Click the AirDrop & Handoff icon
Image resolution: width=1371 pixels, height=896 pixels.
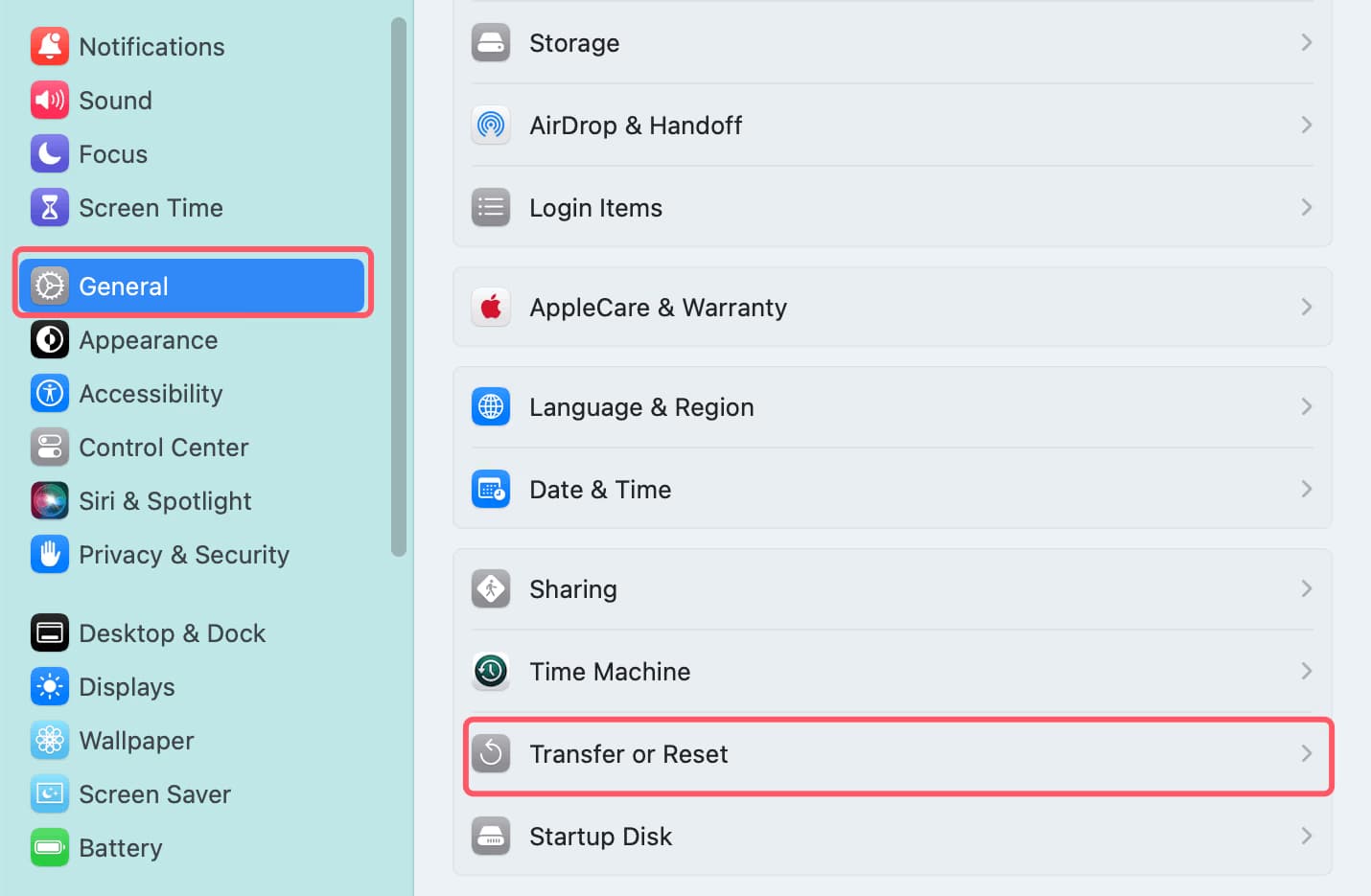point(491,125)
